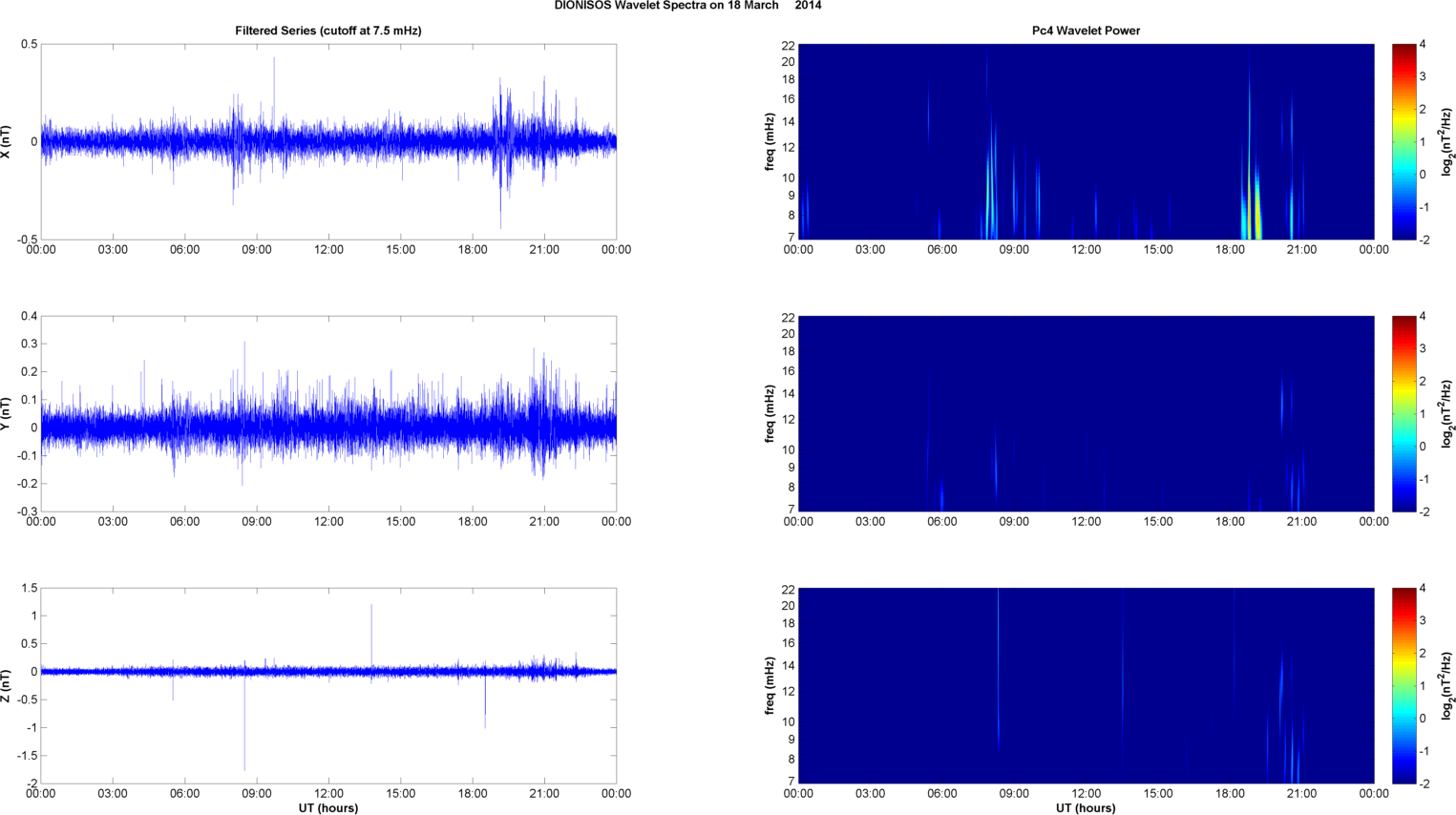The image size is (1456, 815).
Task: Click the top spectrogram's color scale bar
Action: pos(1403,141)
